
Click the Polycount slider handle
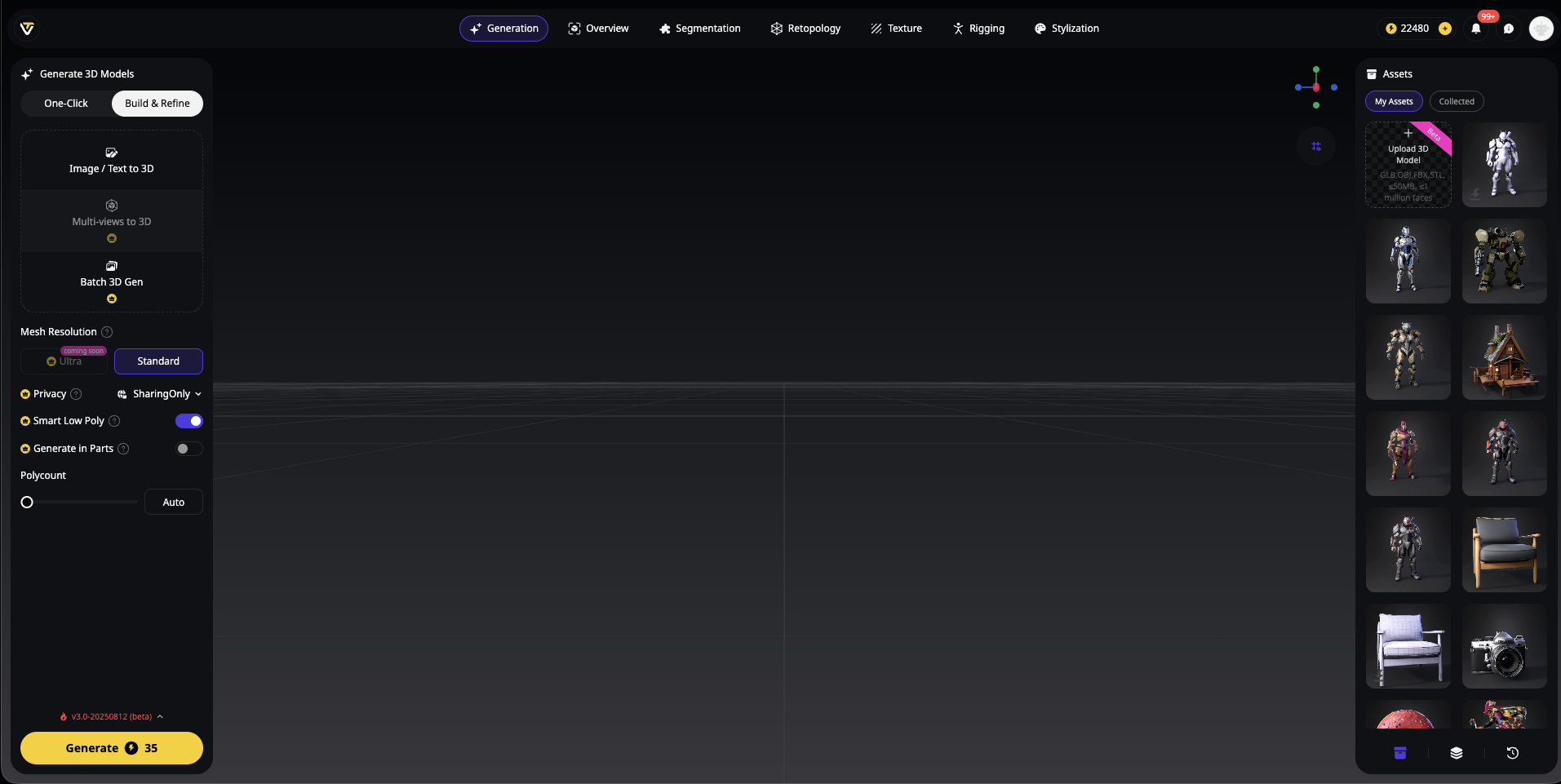coord(27,503)
